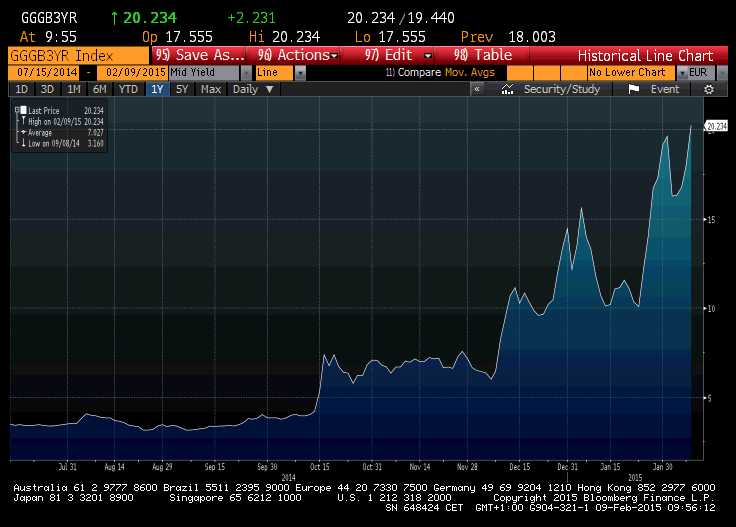The height and width of the screenshot is (527, 736).
Task: Click the Event flag icon
Action: 634,89
